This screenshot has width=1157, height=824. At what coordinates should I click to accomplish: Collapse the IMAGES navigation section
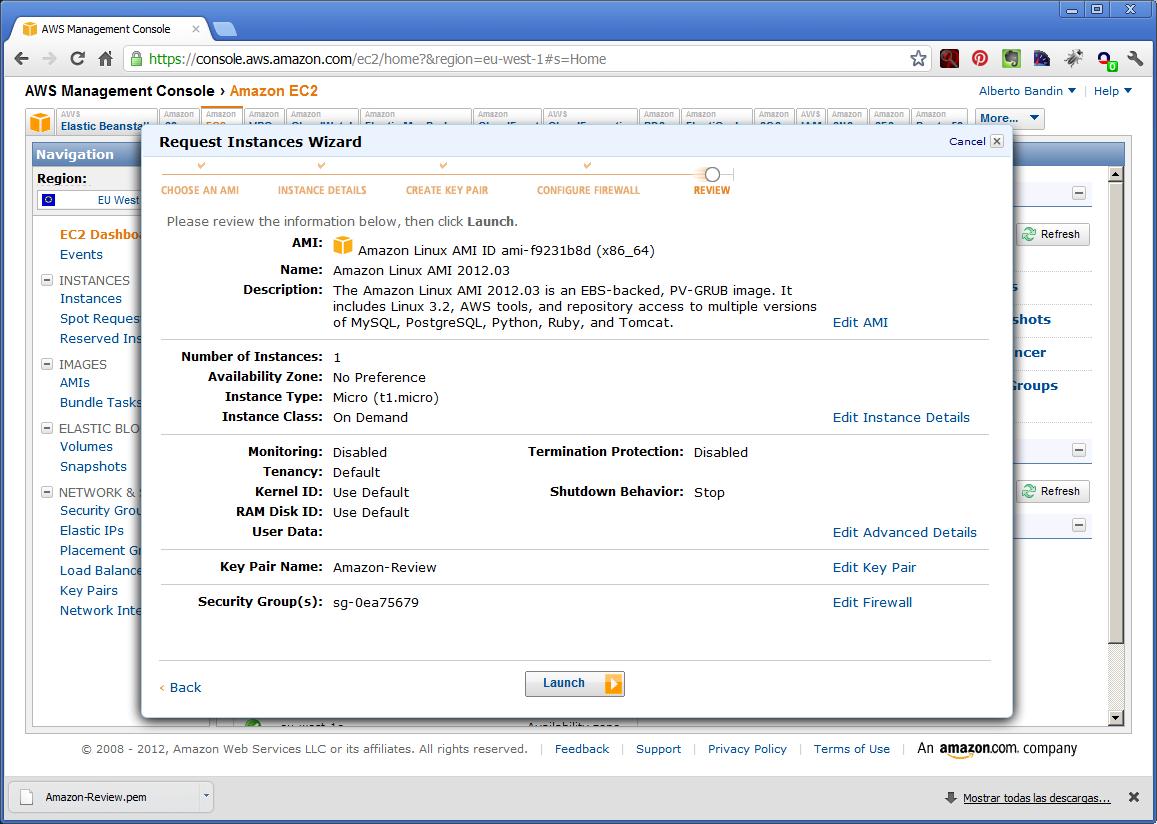coord(46,364)
